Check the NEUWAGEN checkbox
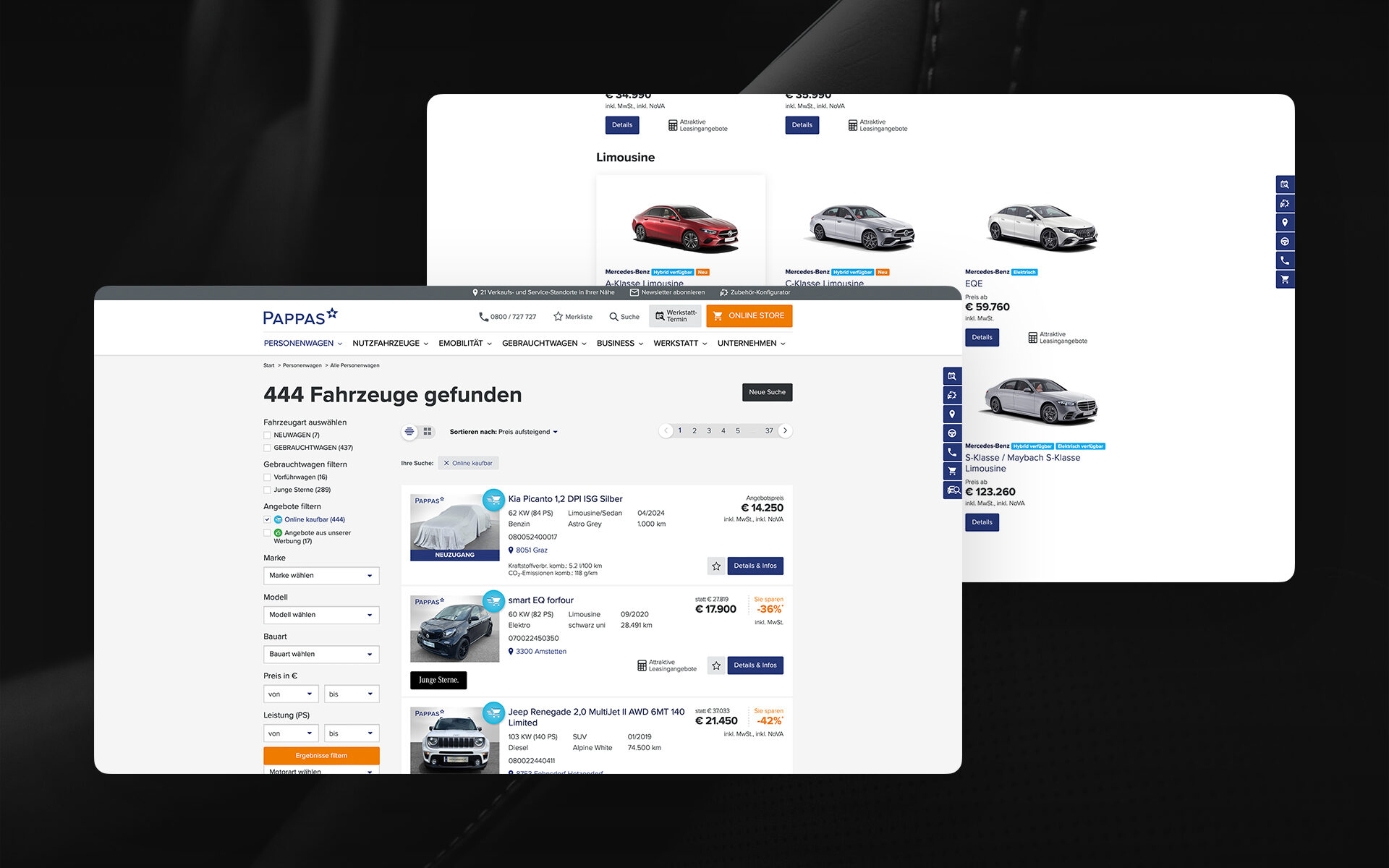This screenshot has width=1389, height=868. coord(268,435)
